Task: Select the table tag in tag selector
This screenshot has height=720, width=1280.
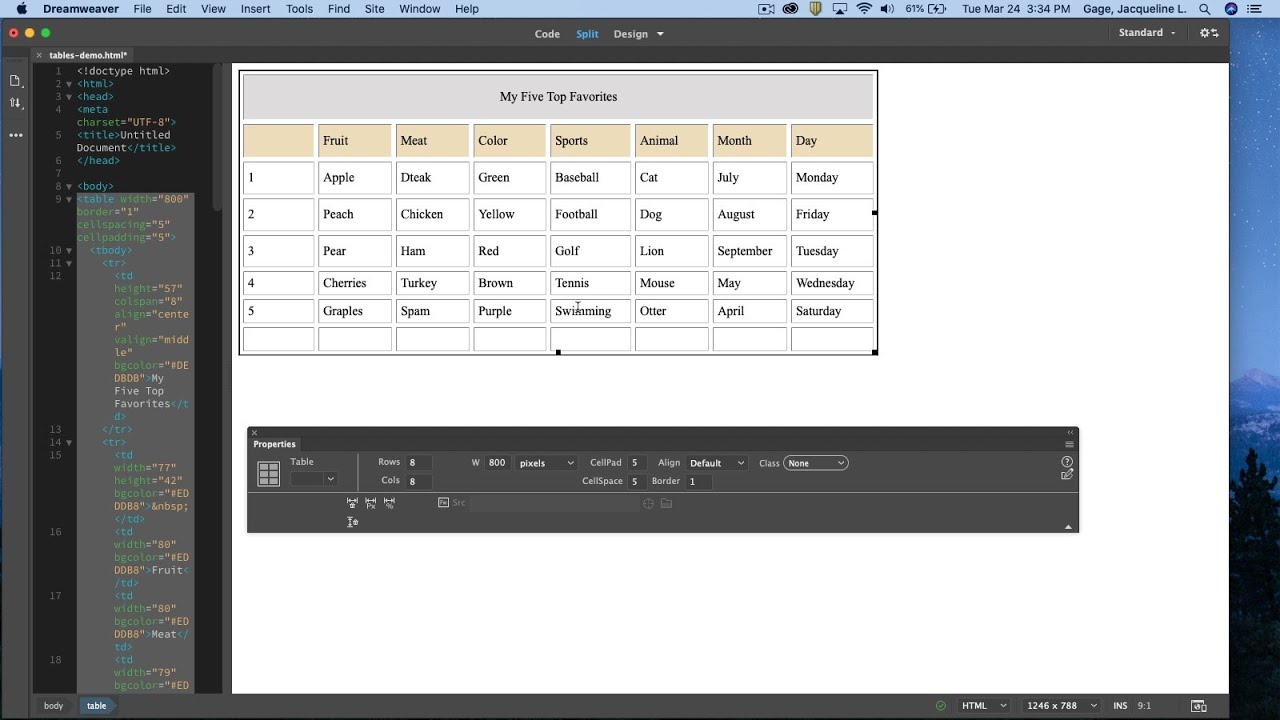Action: click(x=97, y=706)
